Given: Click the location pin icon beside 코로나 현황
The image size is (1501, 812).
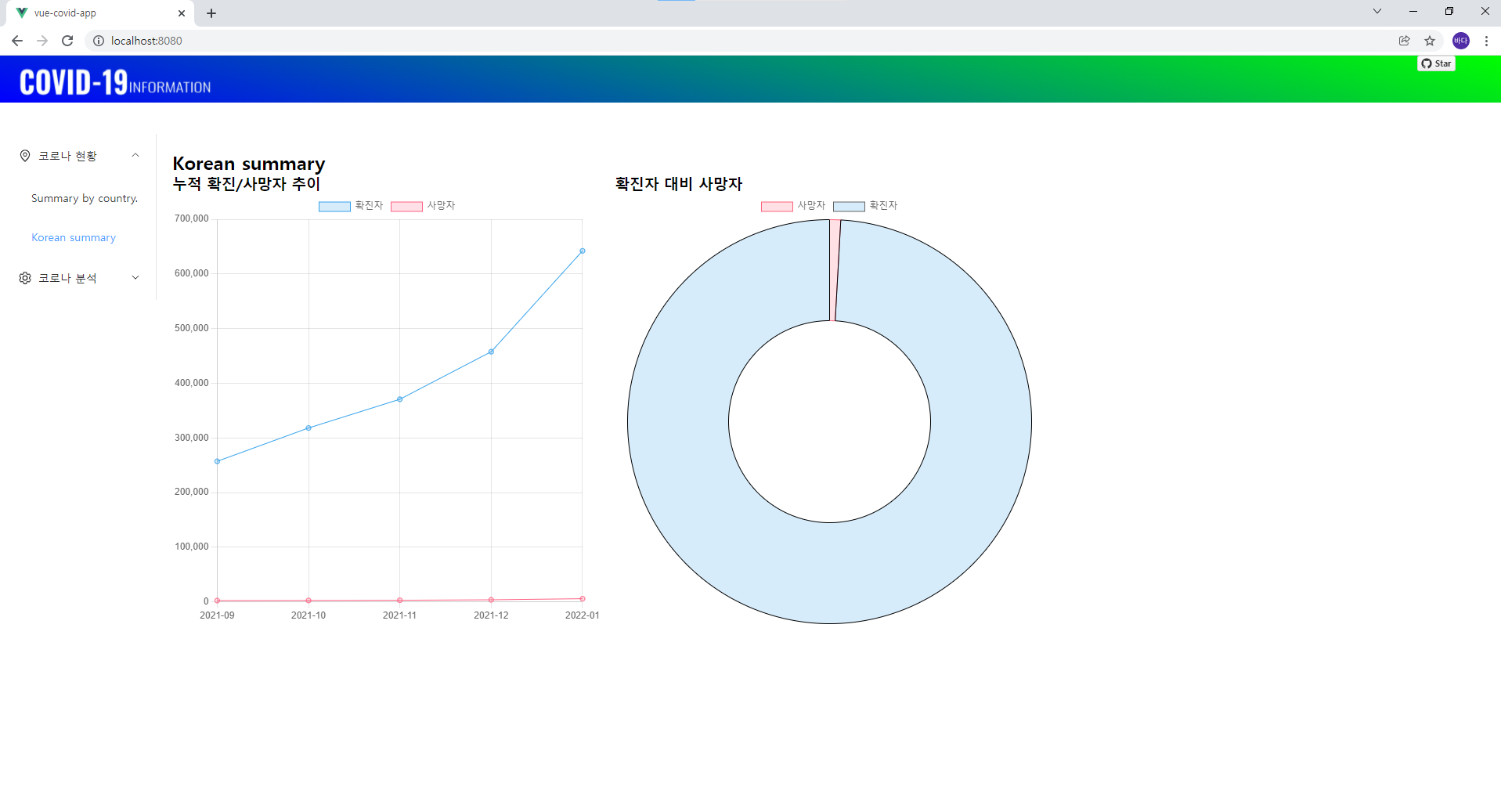Looking at the screenshot, I should [x=24, y=155].
